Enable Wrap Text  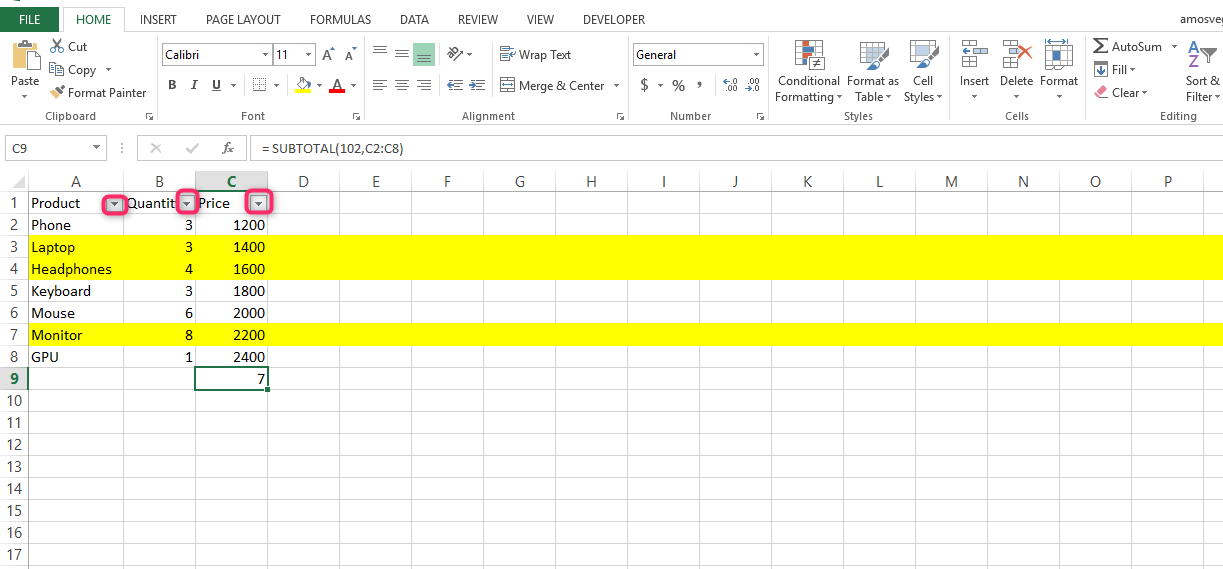pyautogui.click(x=536, y=55)
